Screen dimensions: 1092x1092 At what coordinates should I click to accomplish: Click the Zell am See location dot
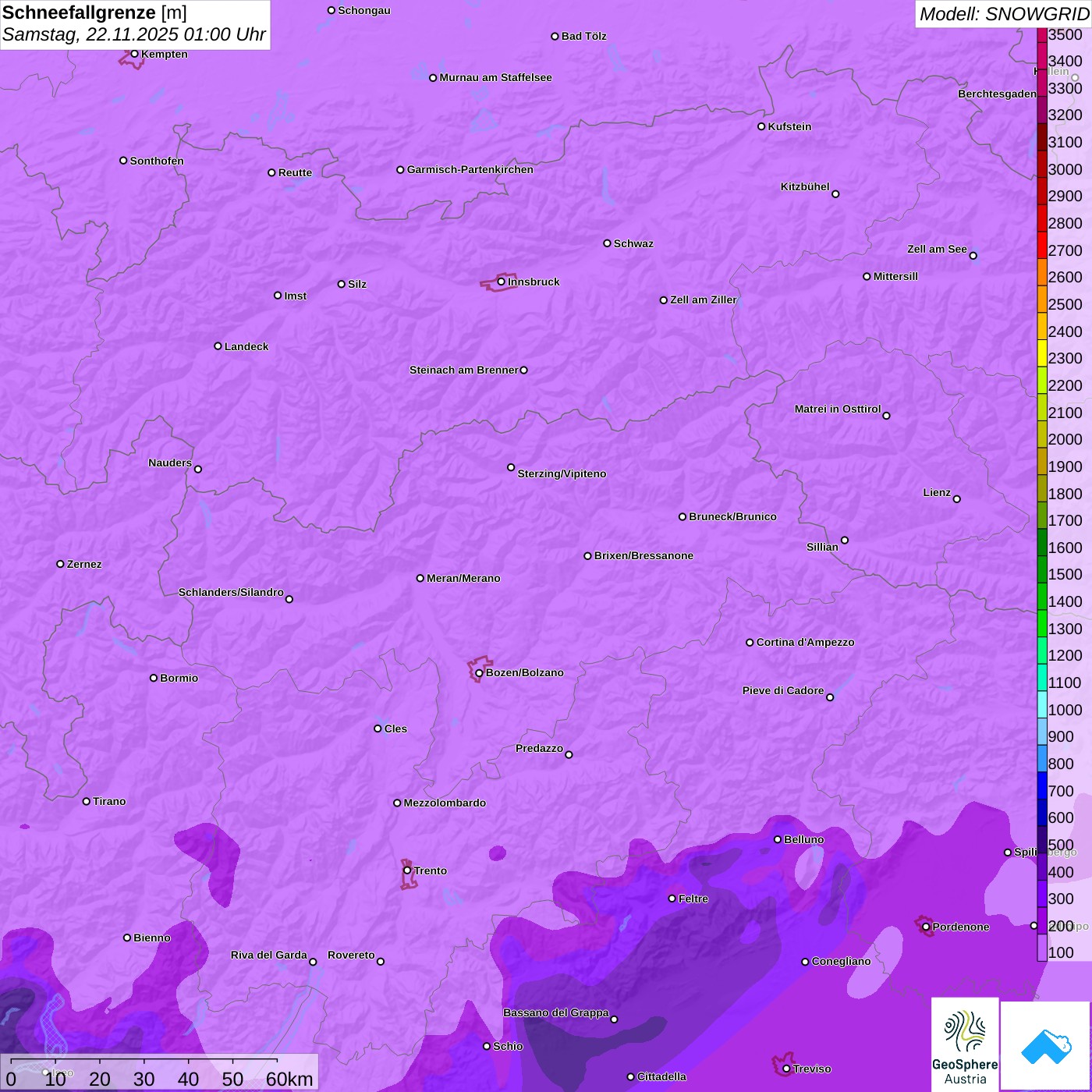click(x=973, y=256)
